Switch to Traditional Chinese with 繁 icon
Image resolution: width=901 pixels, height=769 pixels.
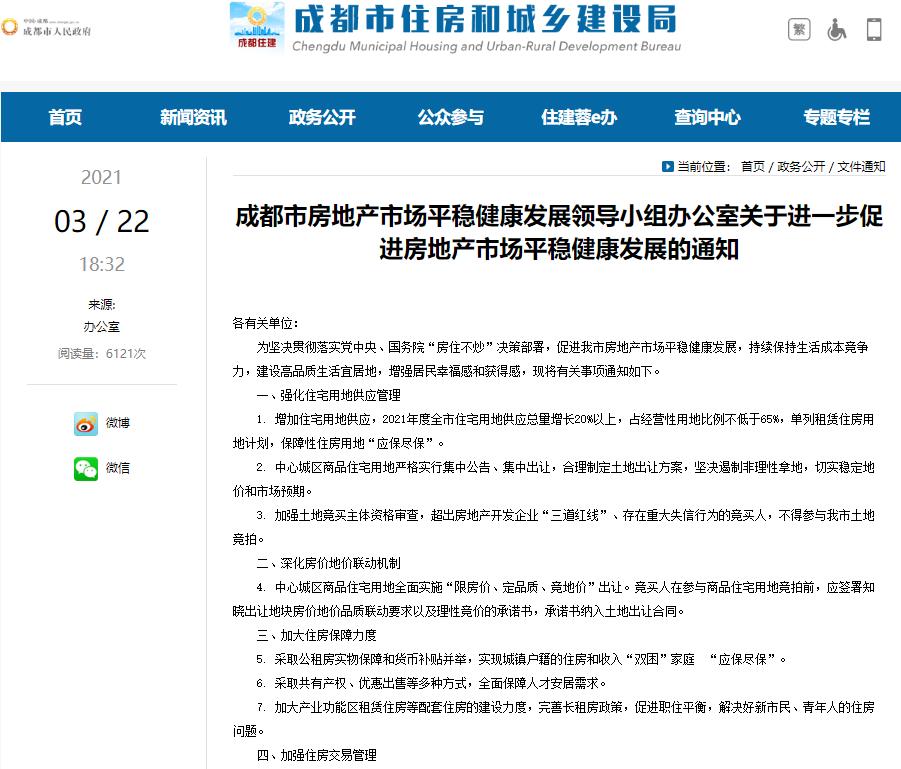coord(799,29)
